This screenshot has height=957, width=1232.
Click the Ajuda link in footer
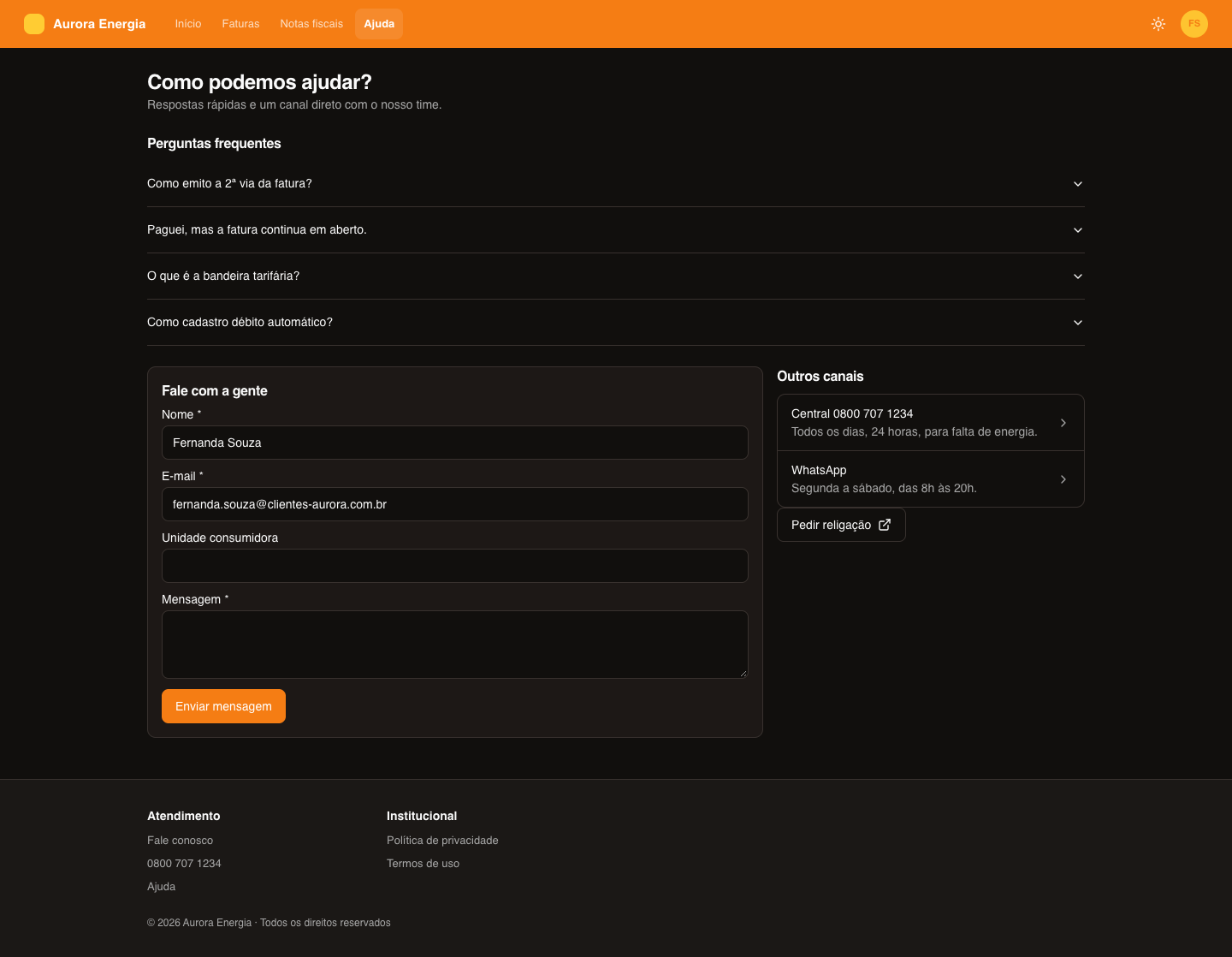tap(161, 887)
